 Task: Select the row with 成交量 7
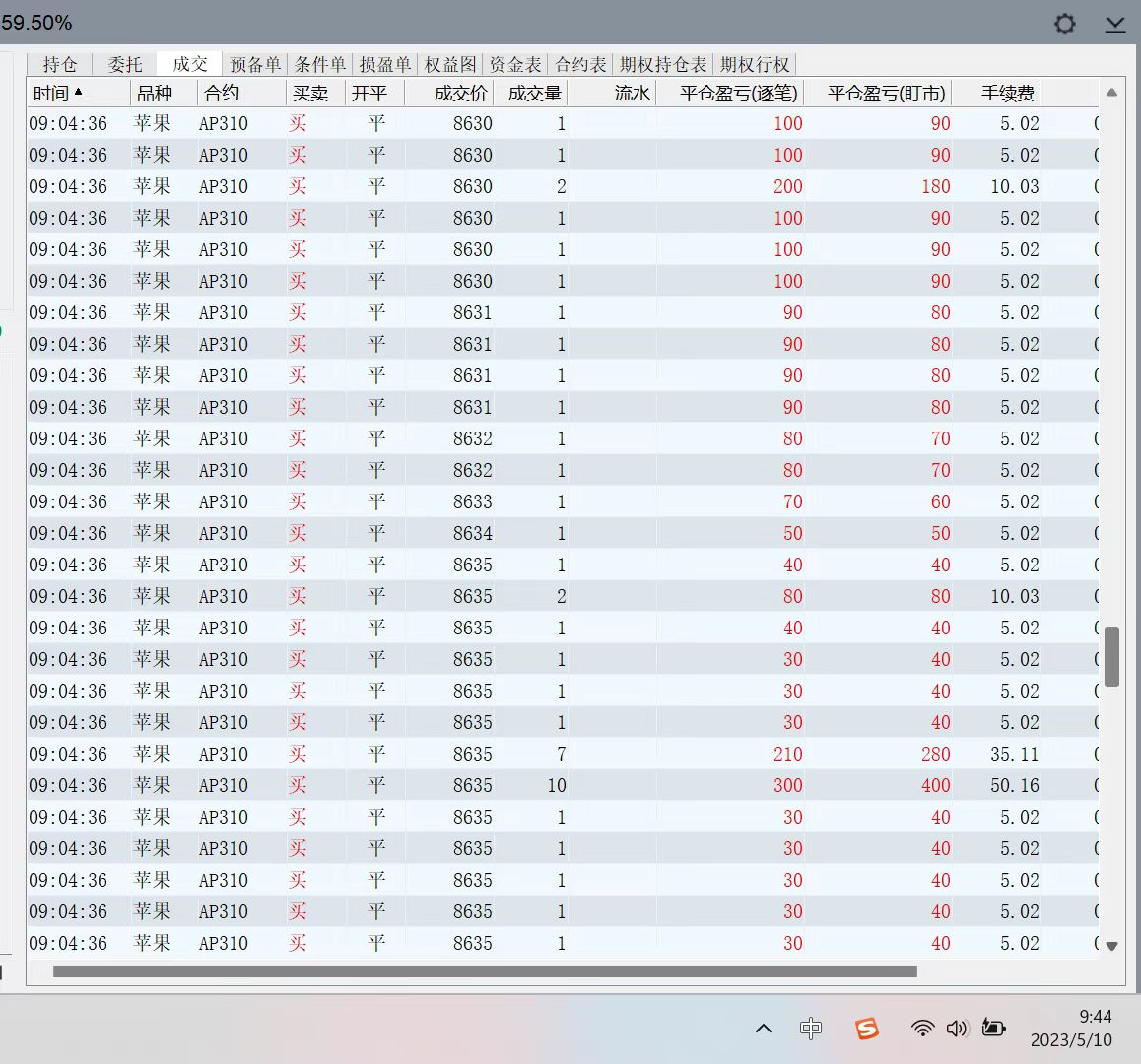click(x=563, y=754)
